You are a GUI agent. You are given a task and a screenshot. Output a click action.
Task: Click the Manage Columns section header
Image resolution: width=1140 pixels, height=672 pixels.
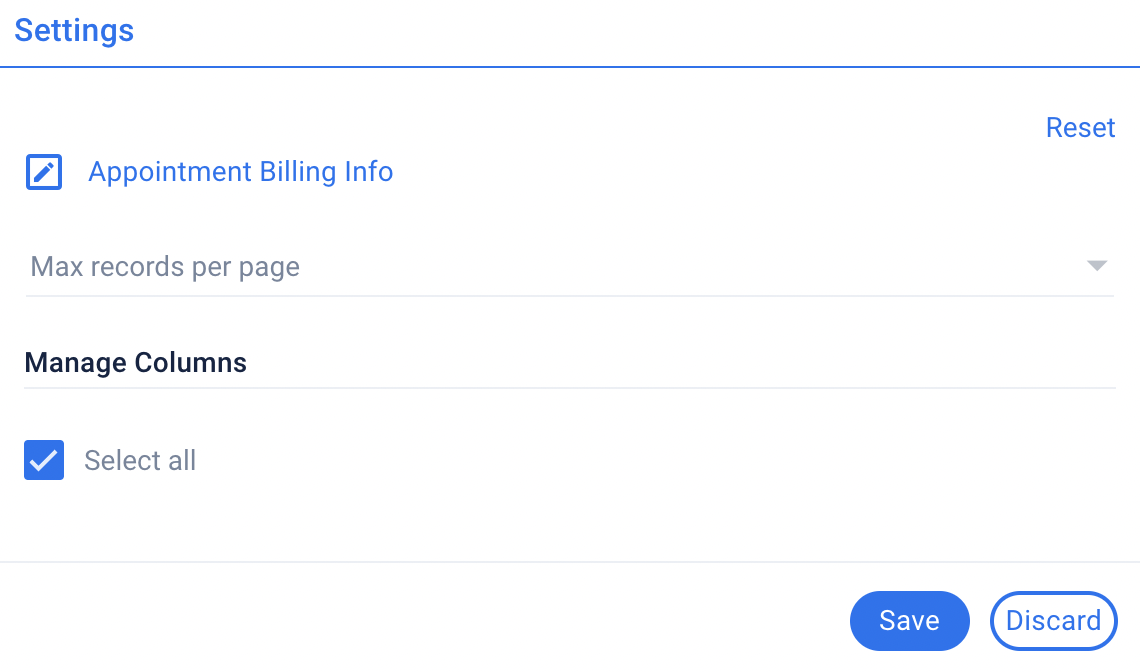pos(135,363)
